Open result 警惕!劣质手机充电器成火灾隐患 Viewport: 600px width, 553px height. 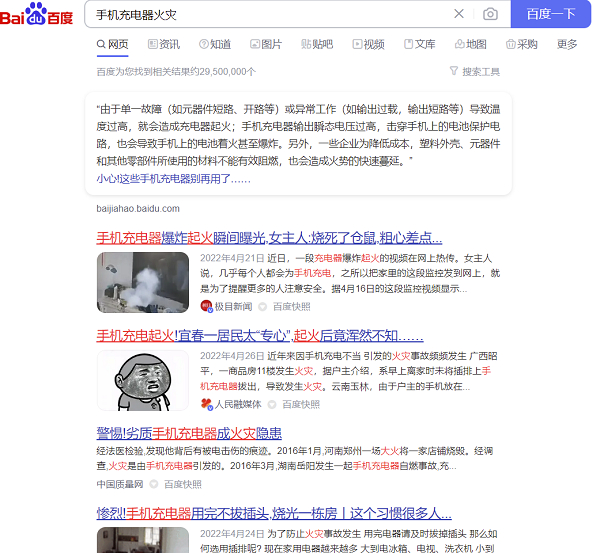189,434
